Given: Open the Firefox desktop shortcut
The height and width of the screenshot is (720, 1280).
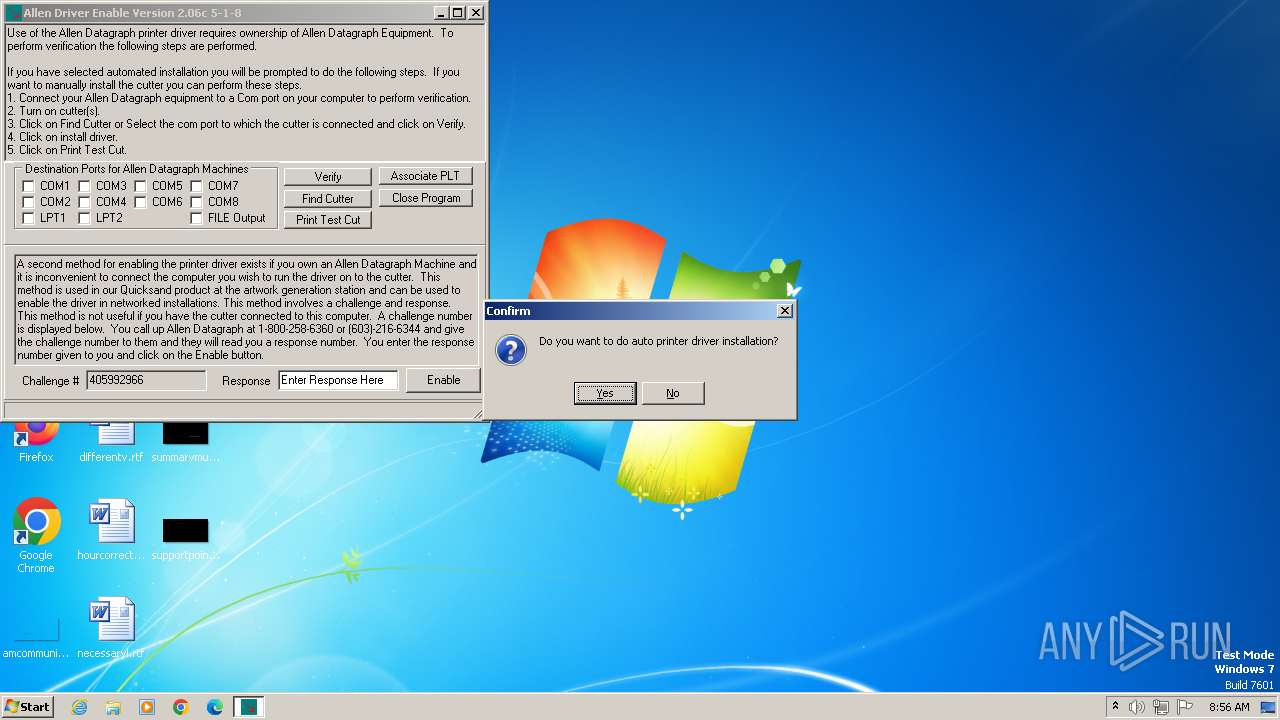Looking at the screenshot, I should tap(36, 441).
